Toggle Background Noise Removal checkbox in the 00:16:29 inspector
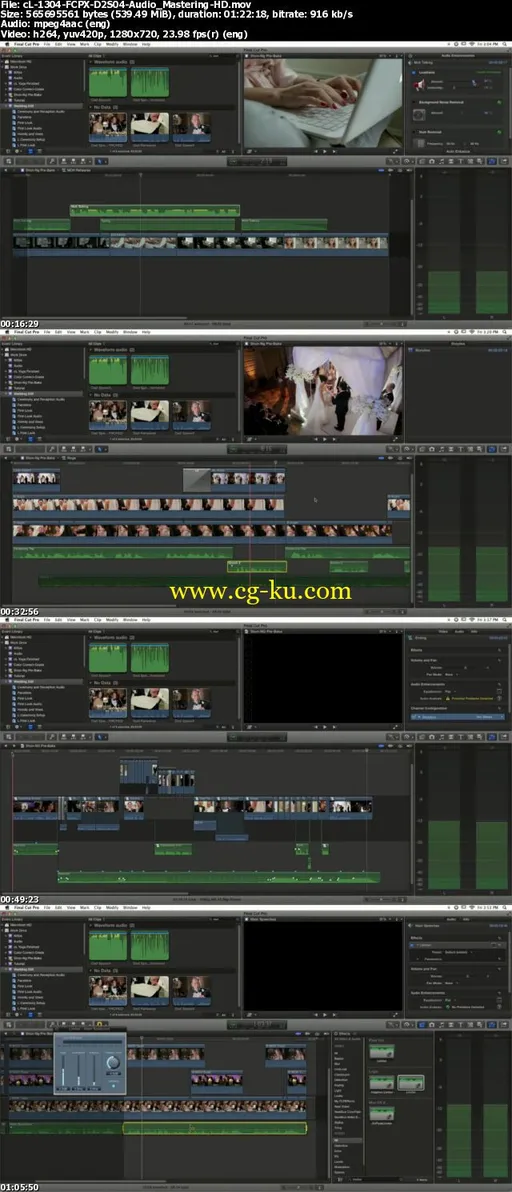 tap(413, 102)
